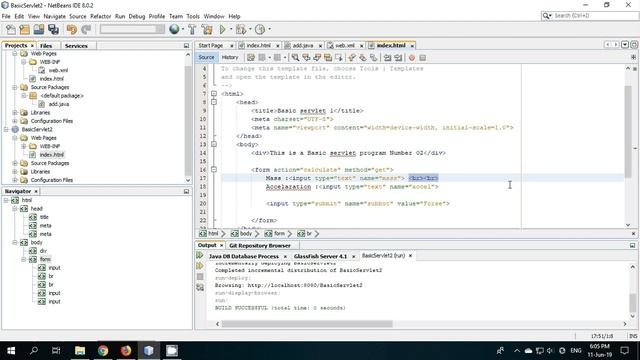The height and width of the screenshot is (360, 640).
Task: Expand Configuration Files under BasicServlet2
Action: (x=15, y=180)
